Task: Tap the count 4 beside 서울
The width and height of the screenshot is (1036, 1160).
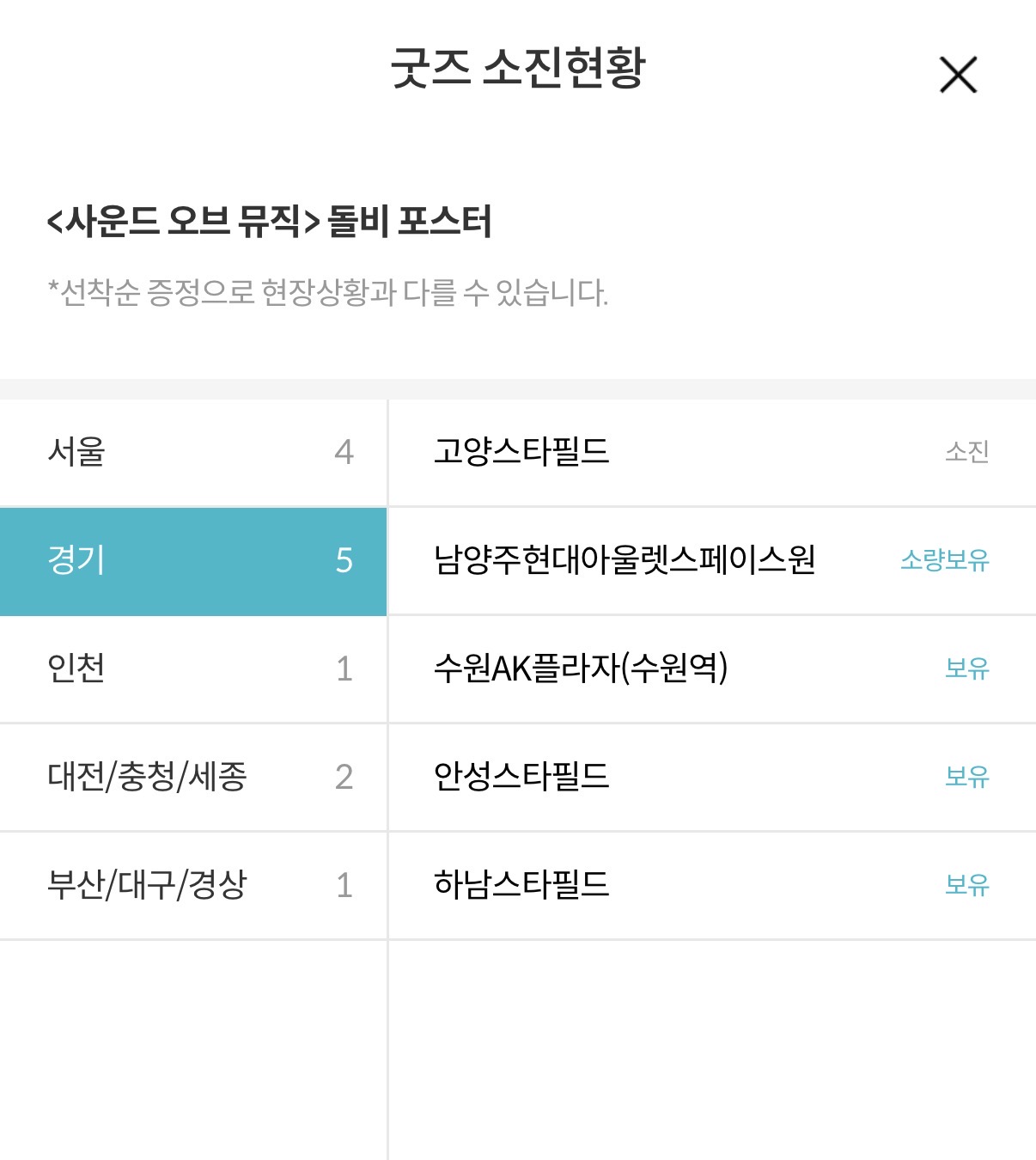Action: (344, 453)
